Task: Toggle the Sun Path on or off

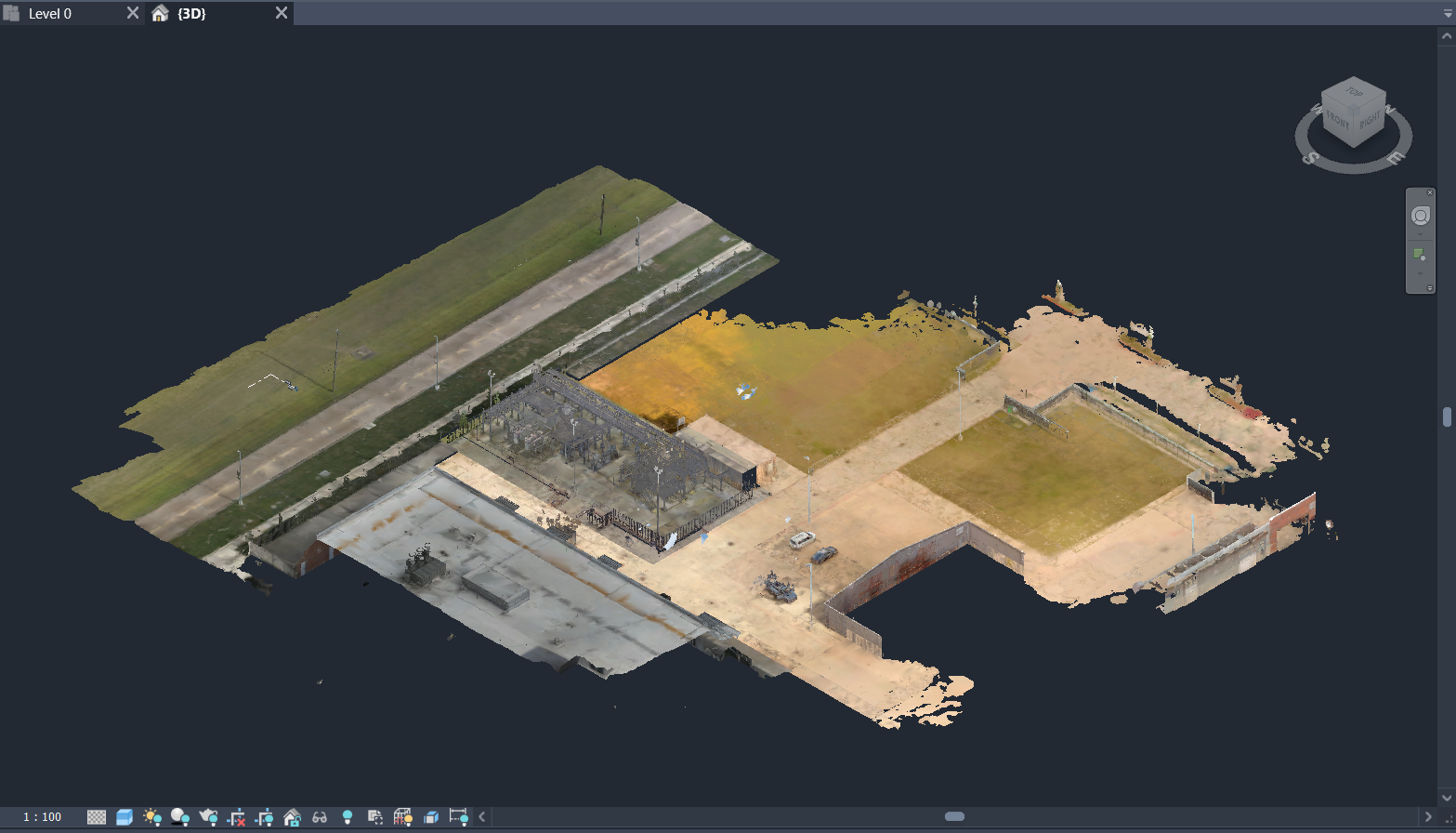Action: click(152, 817)
